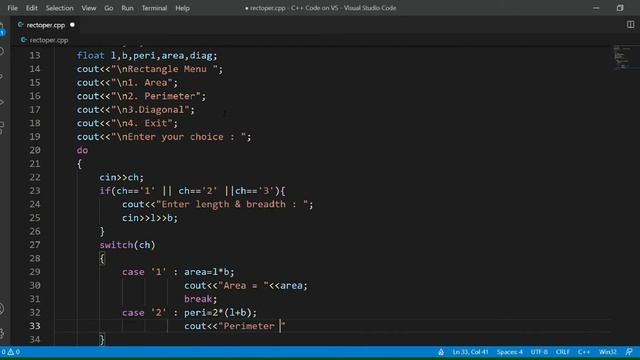Click "\n2. Perimeter" string on line 16

pyautogui.click(x=156, y=96)
